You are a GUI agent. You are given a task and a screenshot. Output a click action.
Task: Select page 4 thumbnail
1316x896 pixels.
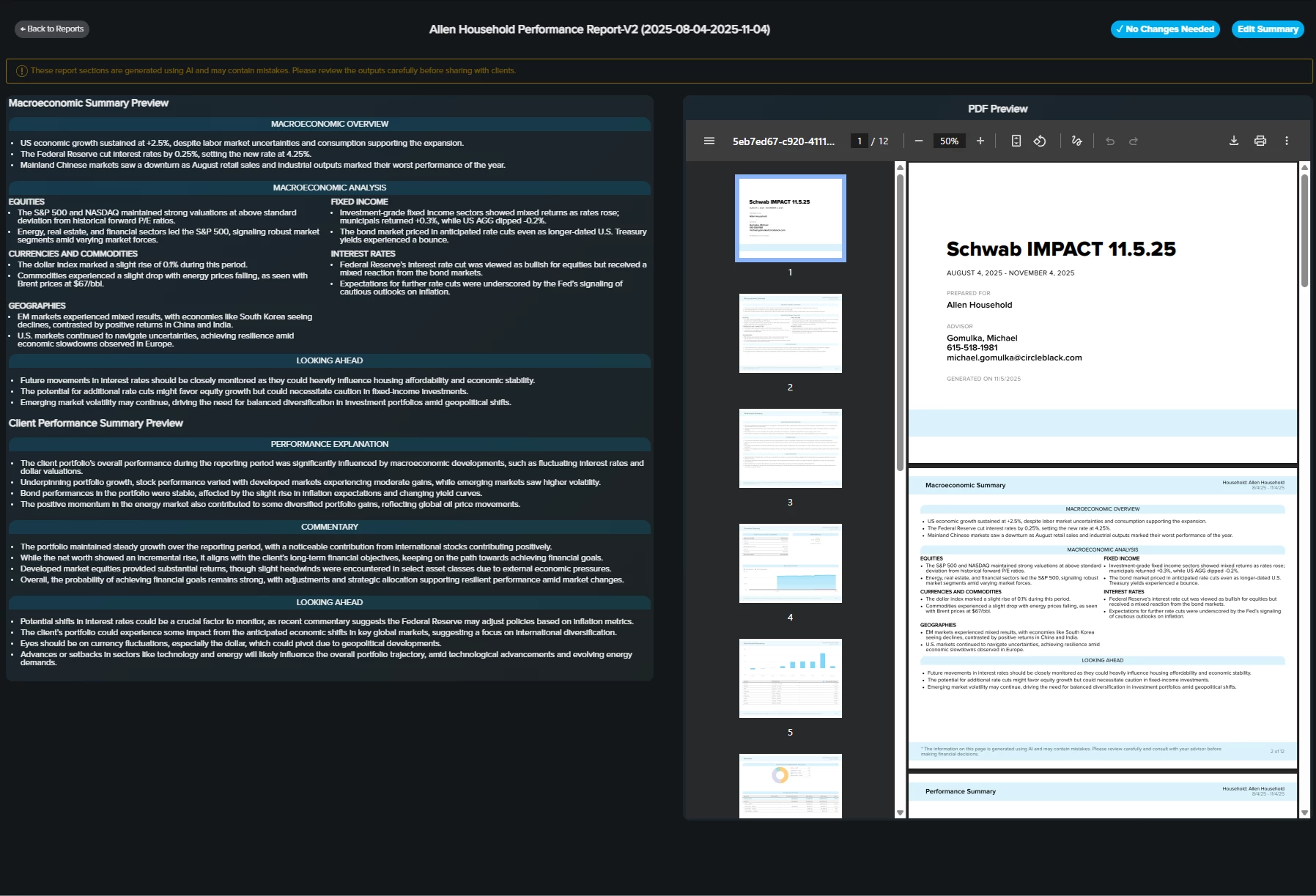coord(791,563)
